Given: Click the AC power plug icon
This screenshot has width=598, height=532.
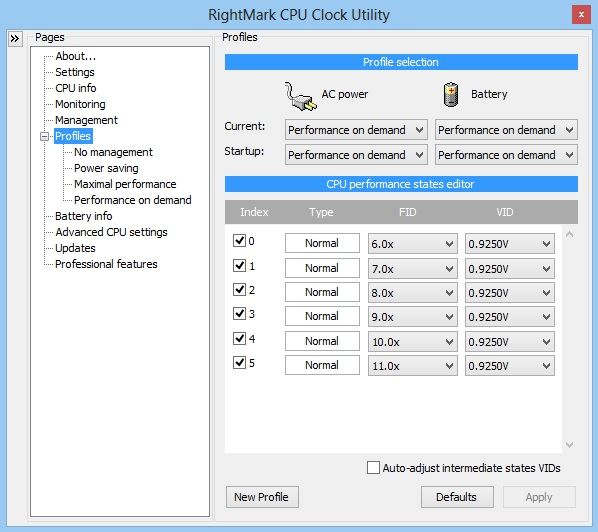Looking at the screenshot, I should pos(301,96).
